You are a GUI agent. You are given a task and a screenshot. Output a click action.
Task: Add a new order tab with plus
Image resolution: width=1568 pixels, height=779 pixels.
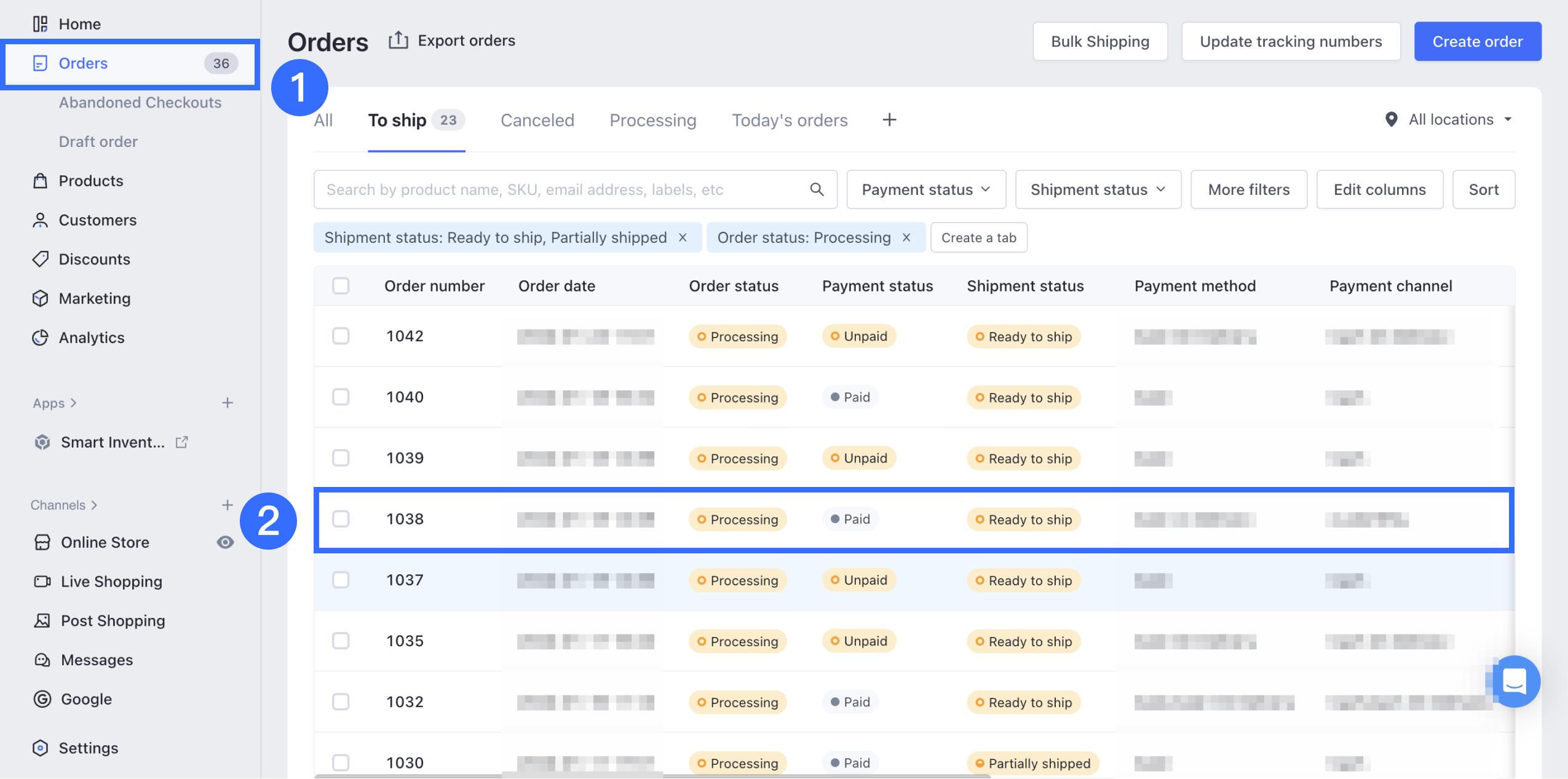click(889, 120)
